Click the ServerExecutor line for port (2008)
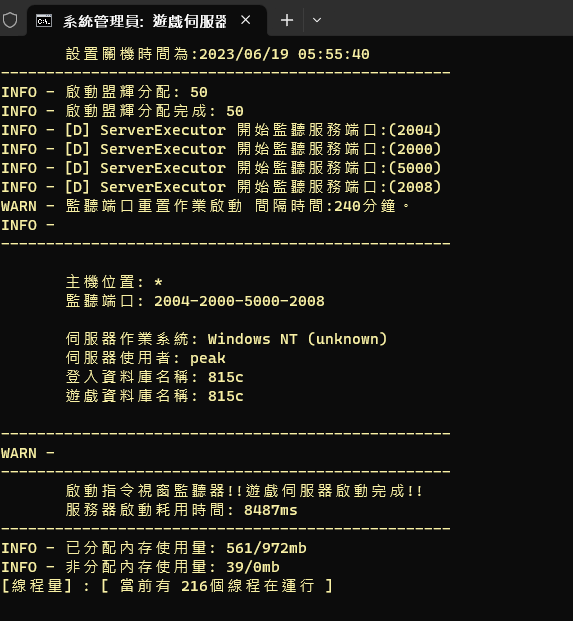 pyautogui.click(x=221, y=187)
